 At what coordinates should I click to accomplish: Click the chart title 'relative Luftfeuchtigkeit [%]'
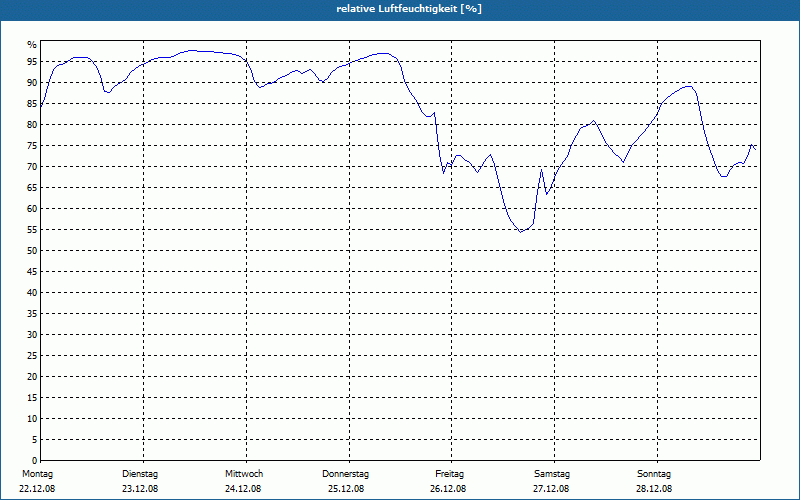[409, 9]
